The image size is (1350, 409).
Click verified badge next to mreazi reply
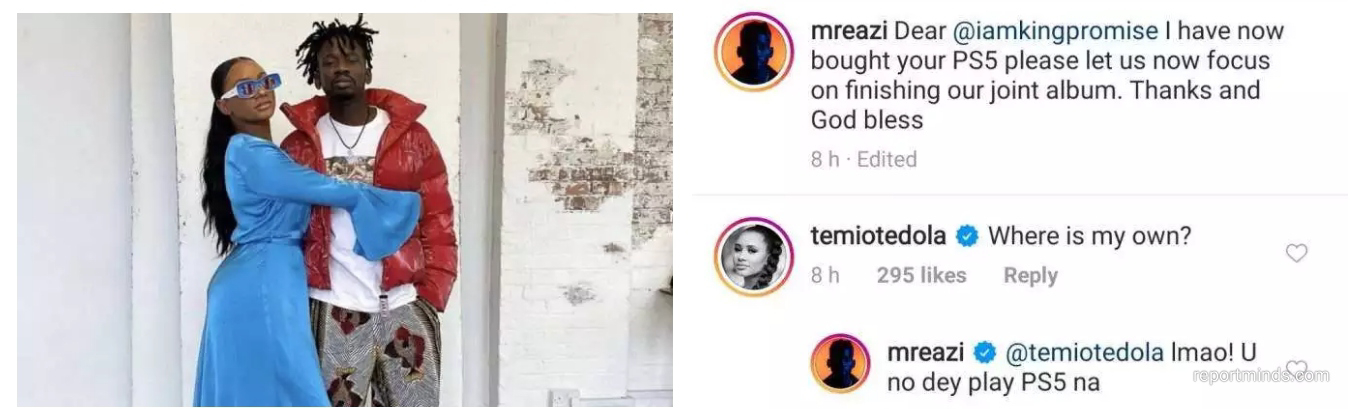pyautogui.click(x=984, y=352)
